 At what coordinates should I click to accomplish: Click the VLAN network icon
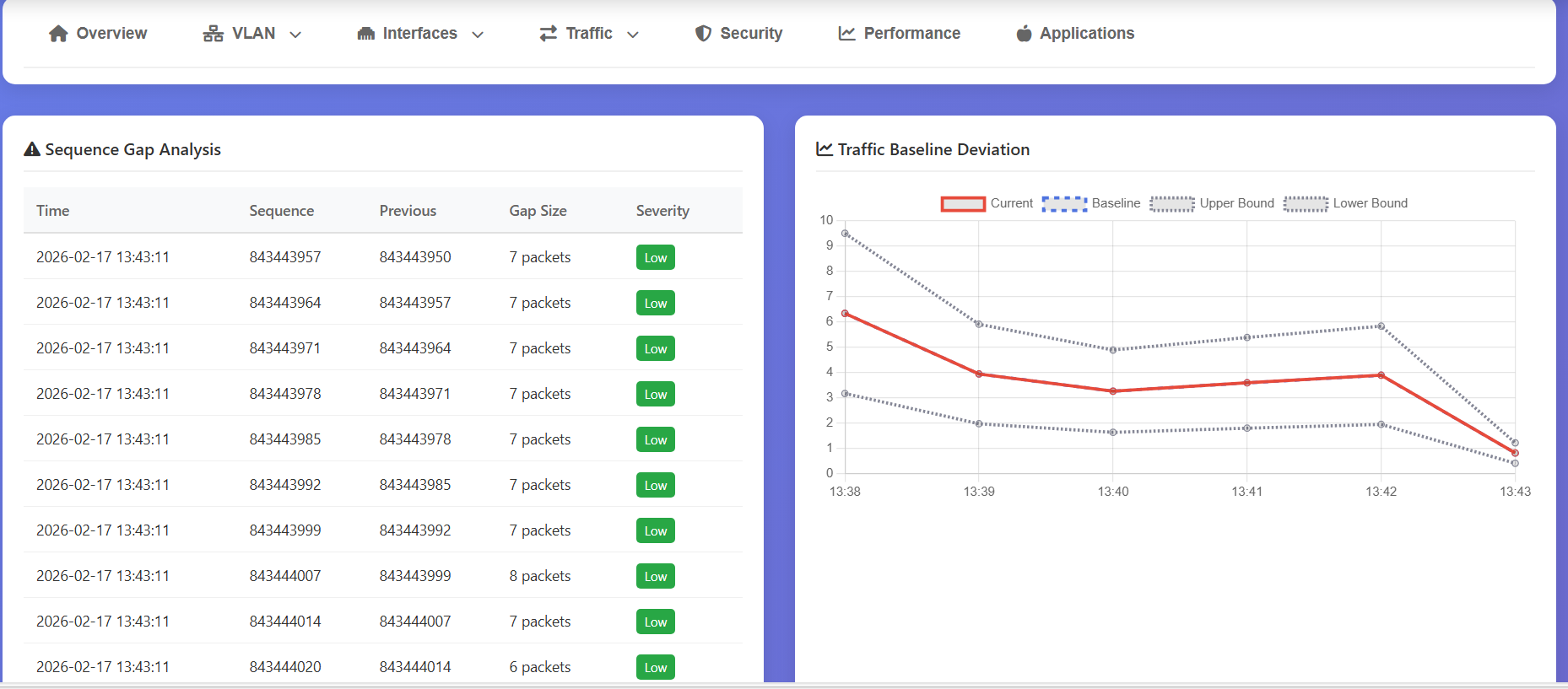(x=213, y=34)
